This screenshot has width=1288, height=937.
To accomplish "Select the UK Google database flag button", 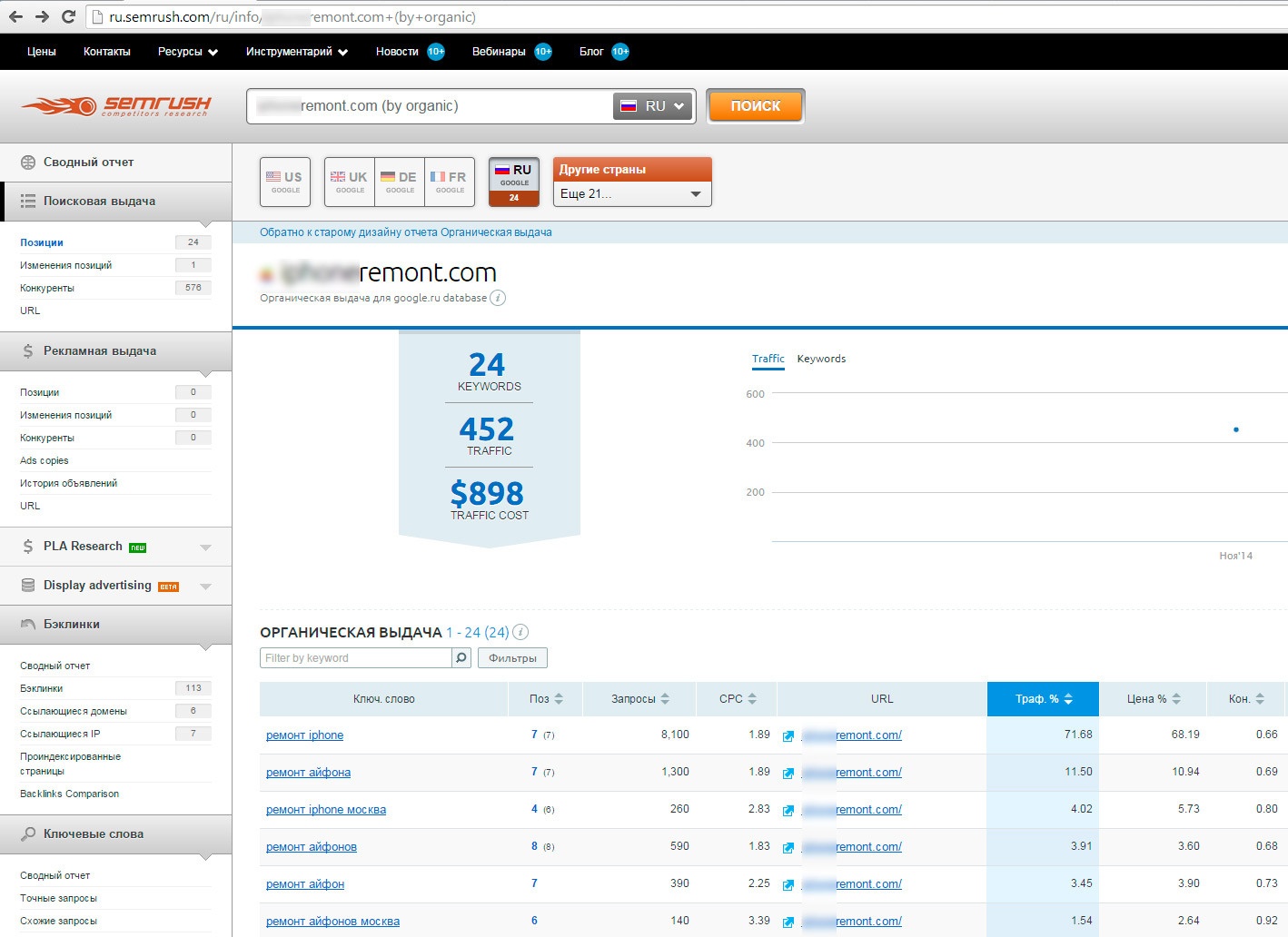I will point(350,182).
